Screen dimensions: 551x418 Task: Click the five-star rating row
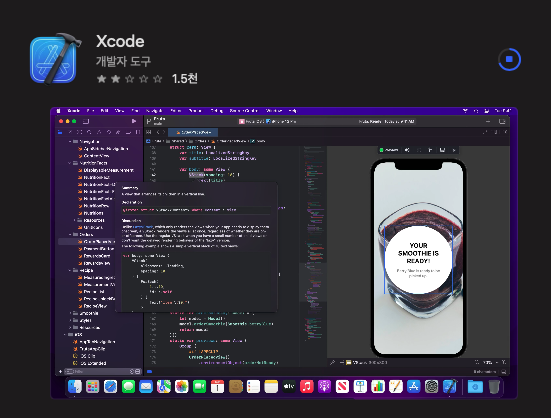(x=129, y=79)
